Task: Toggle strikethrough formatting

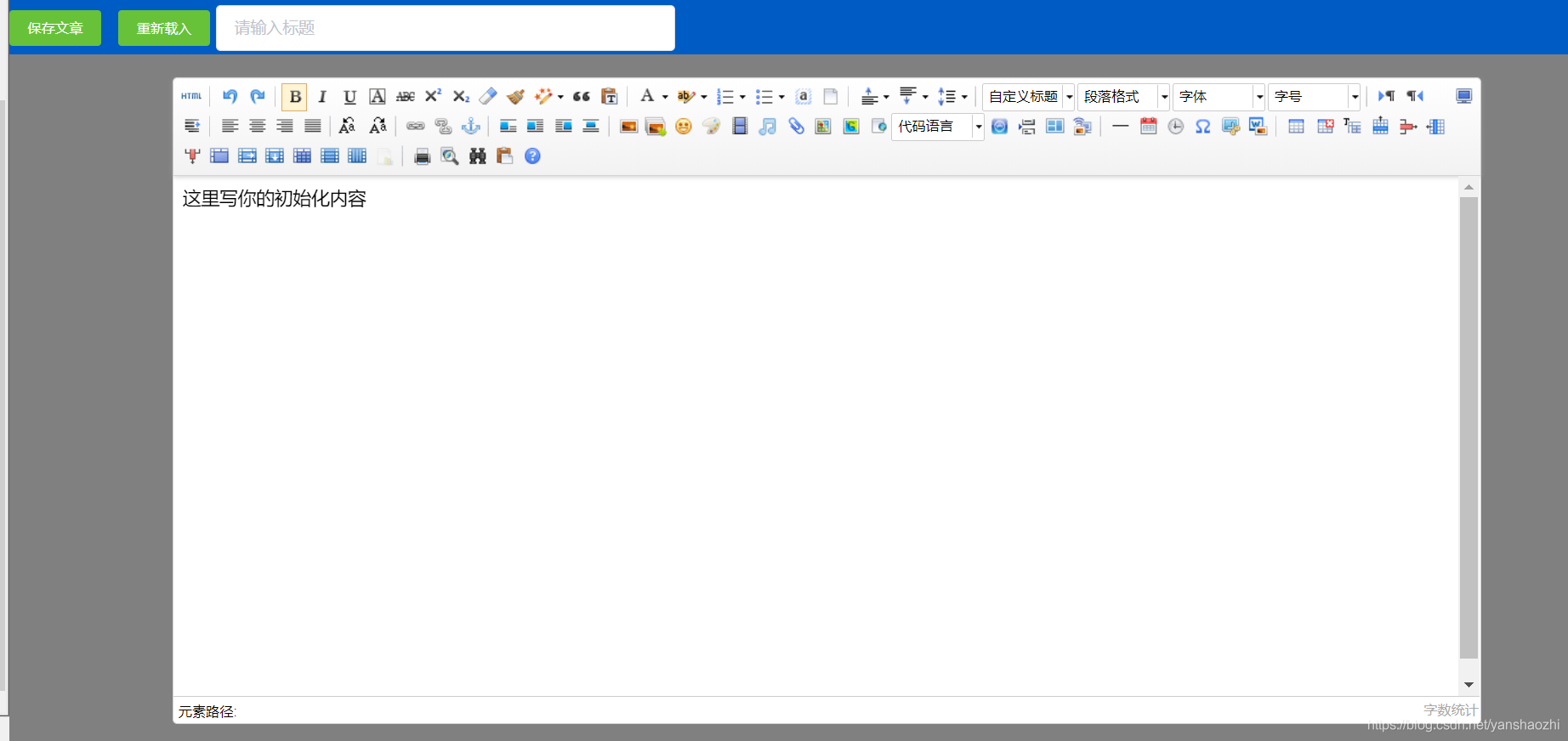Action: [x=406, y=96]
